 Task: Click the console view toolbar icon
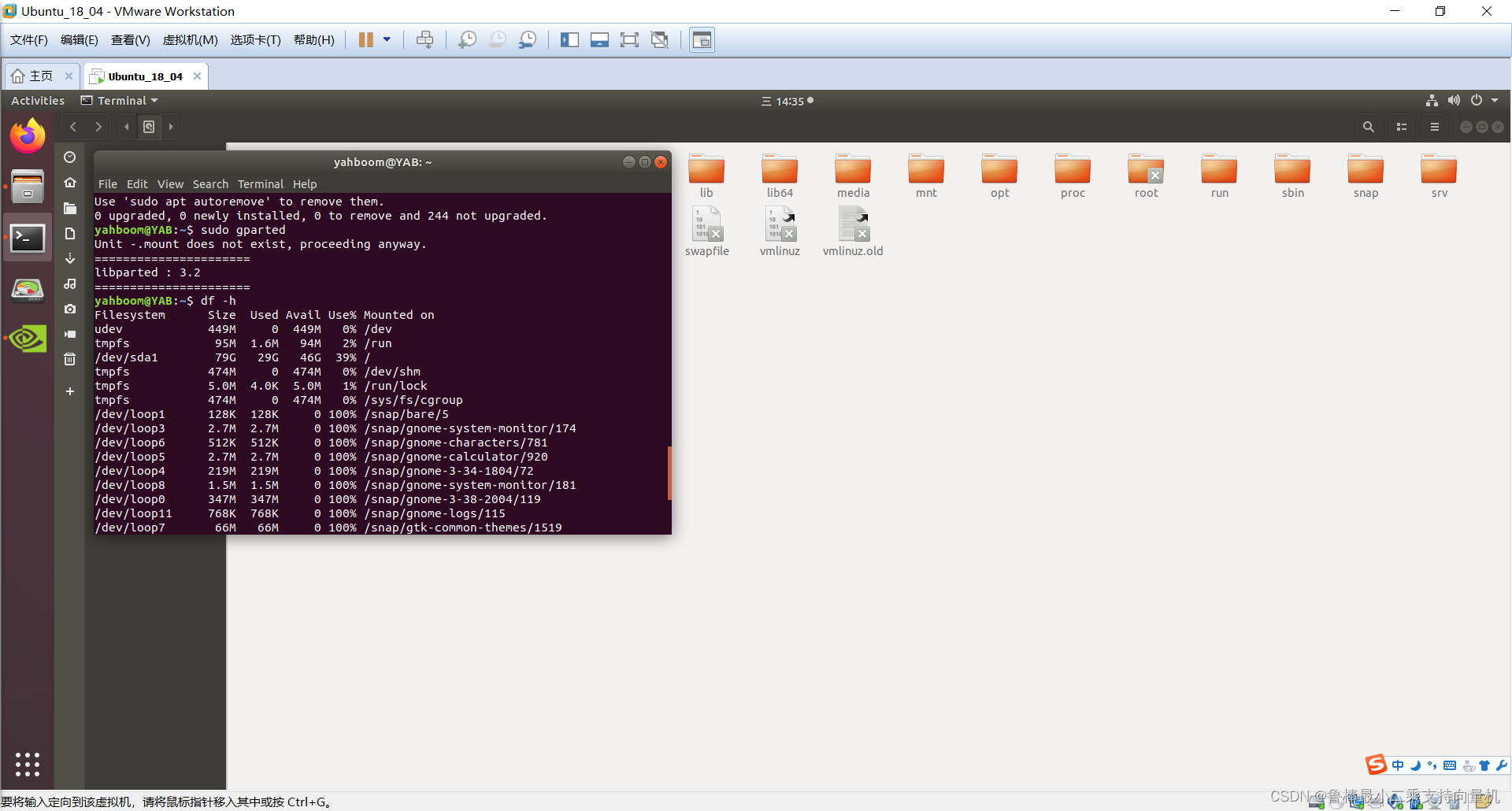[702, 40]
